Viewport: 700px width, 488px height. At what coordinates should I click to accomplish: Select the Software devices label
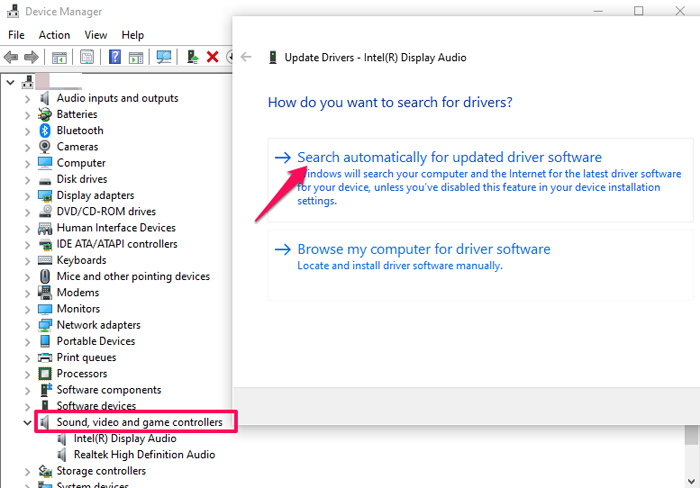click(96, 406)
